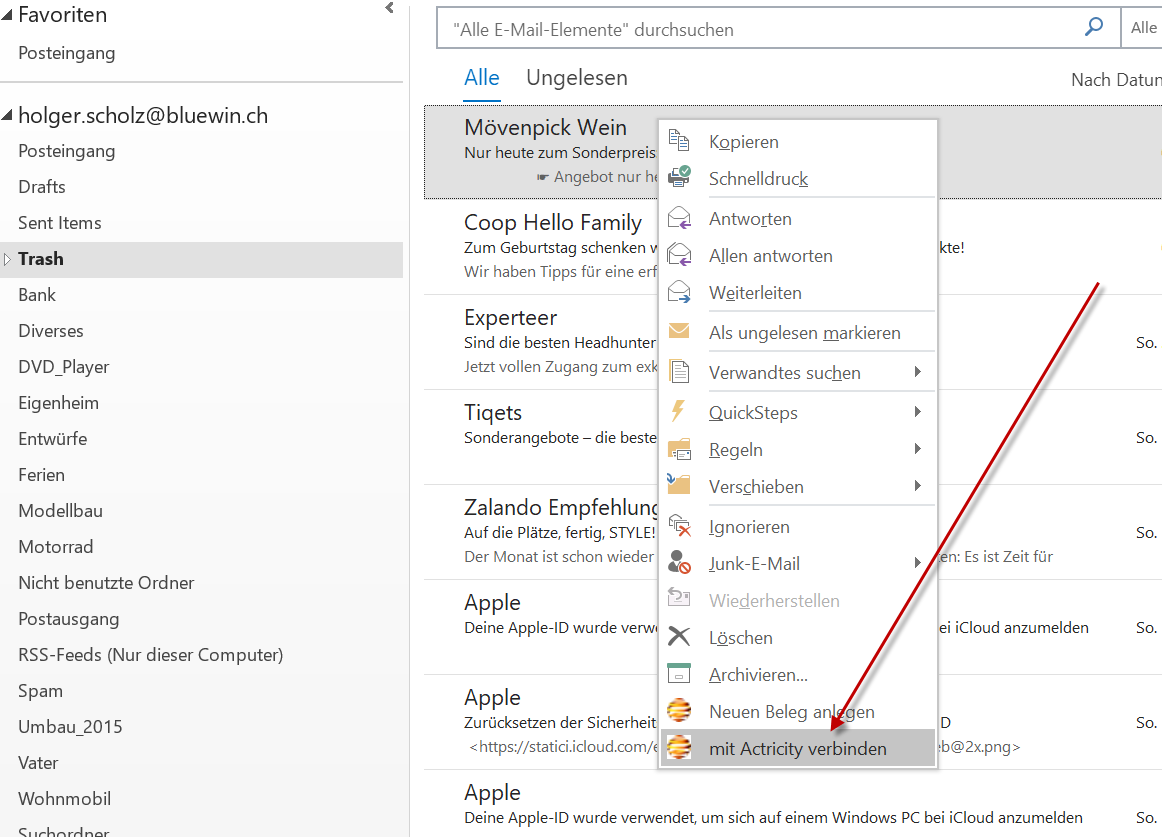
Task: Open the Eigenheim folder
Action: click(x=59, y=403)
